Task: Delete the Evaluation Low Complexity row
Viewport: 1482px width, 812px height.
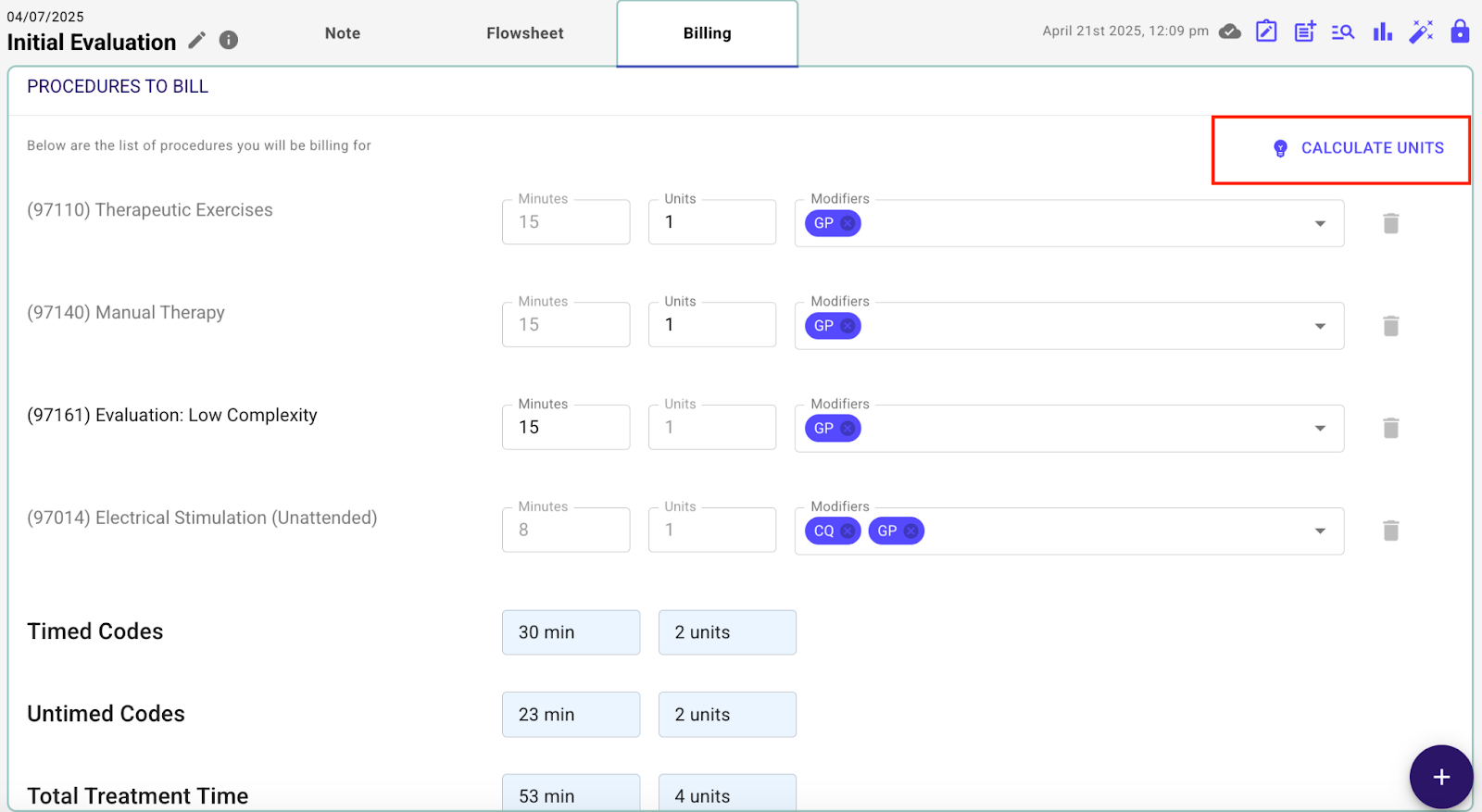Action: 1390,428
